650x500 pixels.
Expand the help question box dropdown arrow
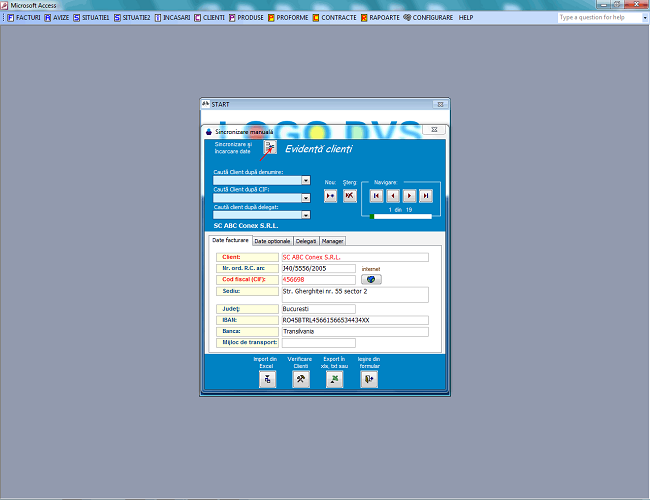click(645, 17)
